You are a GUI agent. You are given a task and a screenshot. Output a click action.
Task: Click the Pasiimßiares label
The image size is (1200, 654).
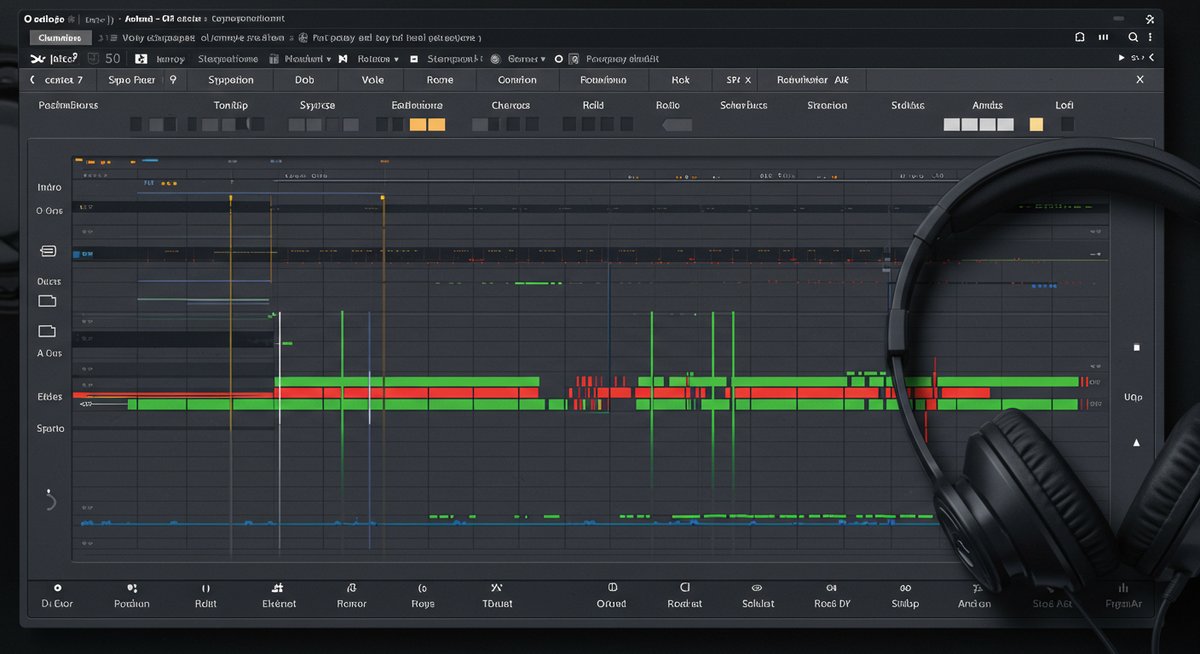coord(69,105)
